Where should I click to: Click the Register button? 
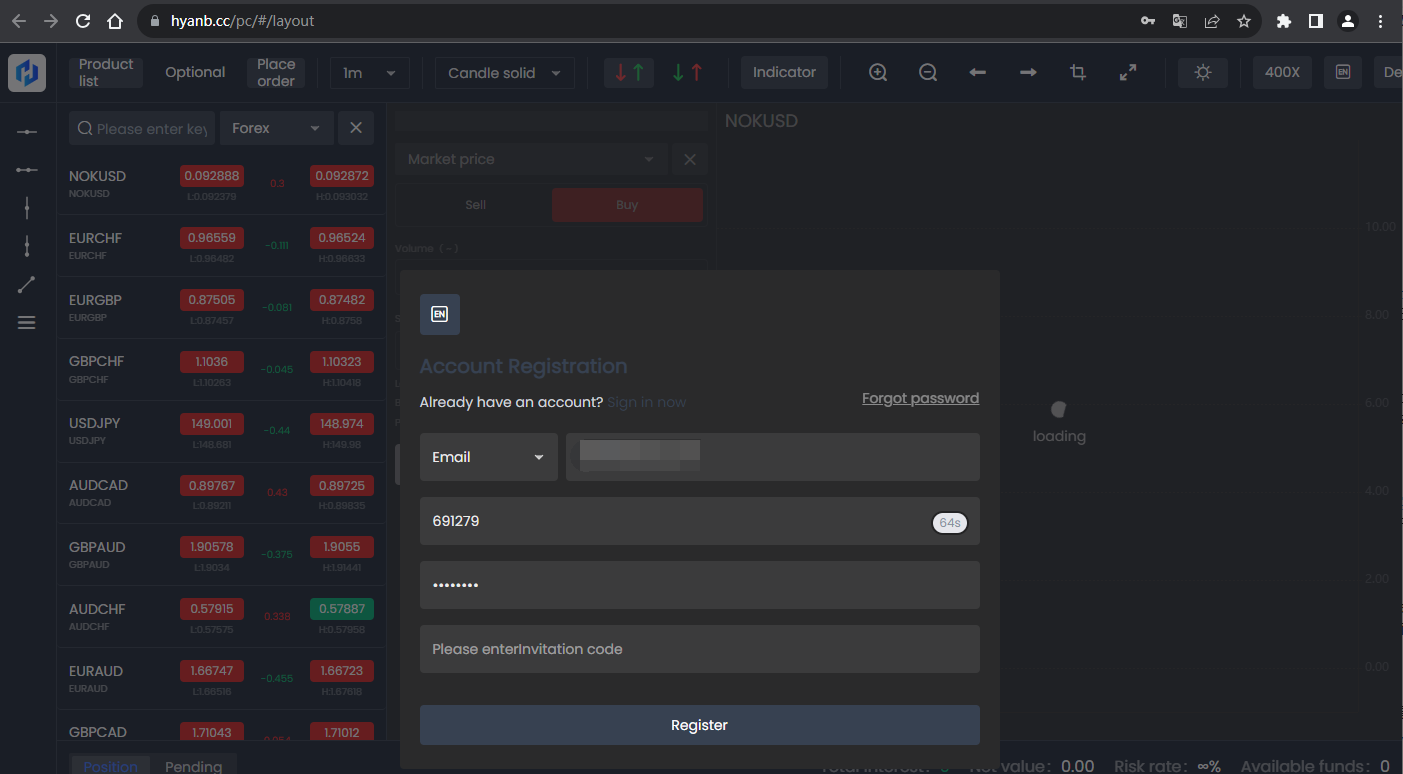click(x=700, y=725)
